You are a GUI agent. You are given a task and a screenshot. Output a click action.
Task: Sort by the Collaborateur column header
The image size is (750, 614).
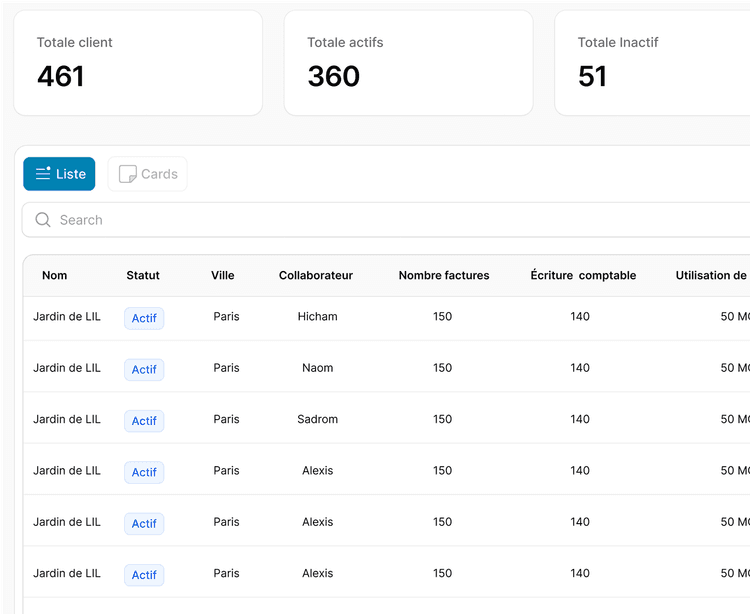coord(316,275)
